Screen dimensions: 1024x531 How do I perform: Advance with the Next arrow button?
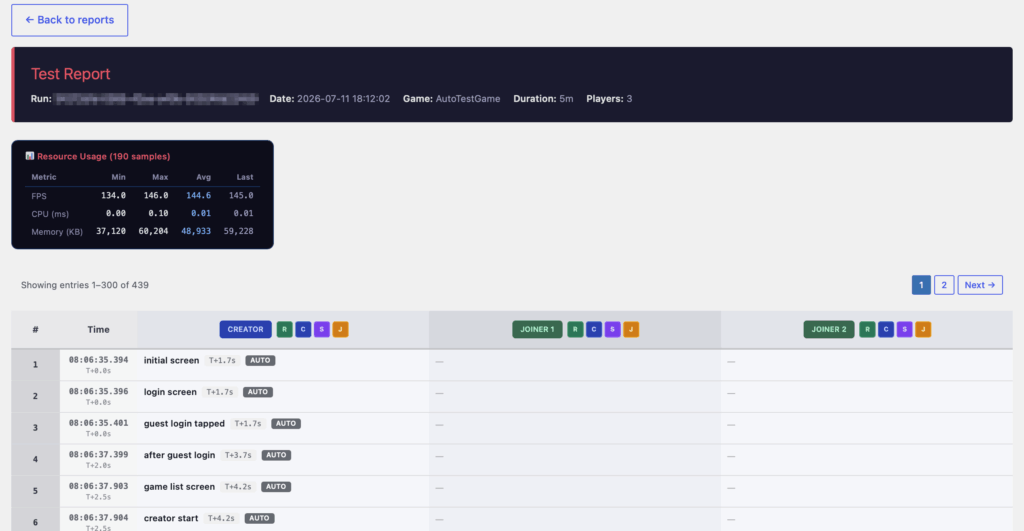point(980,285)
